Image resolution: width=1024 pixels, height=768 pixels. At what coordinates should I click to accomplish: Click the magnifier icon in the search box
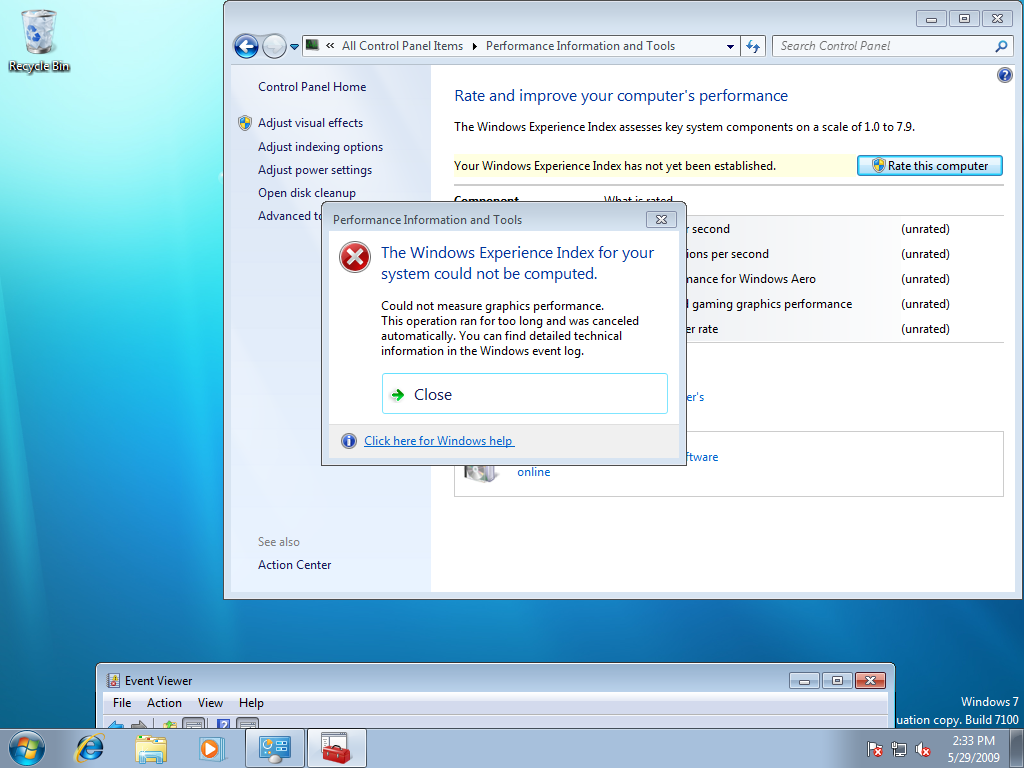click(x=1001, y=46)
